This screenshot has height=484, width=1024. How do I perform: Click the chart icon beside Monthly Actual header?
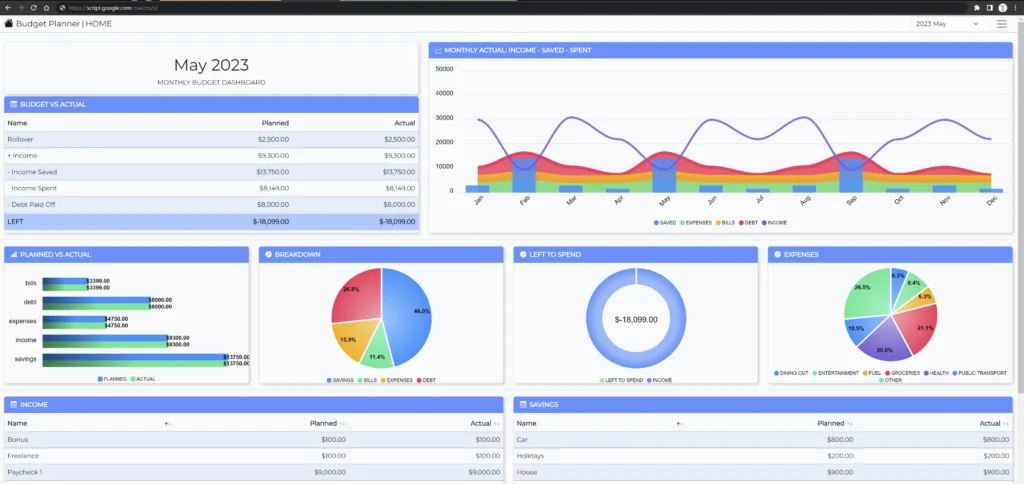[438, 50]
